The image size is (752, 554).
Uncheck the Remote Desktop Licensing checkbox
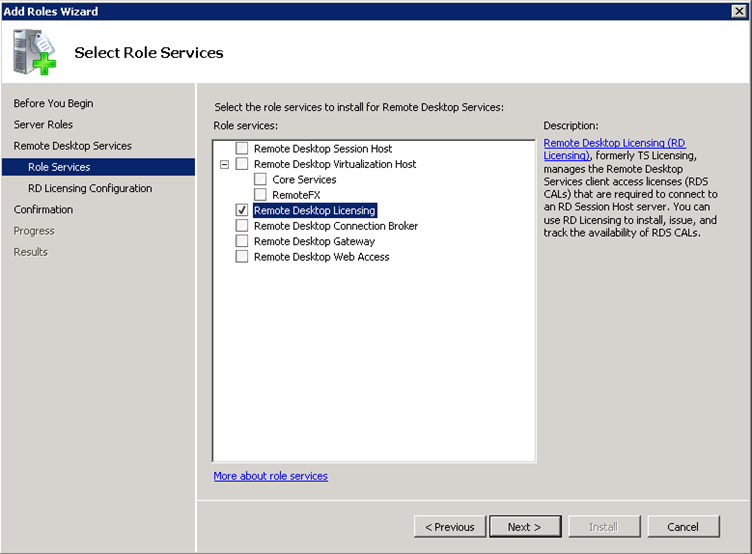pos(242,210)
